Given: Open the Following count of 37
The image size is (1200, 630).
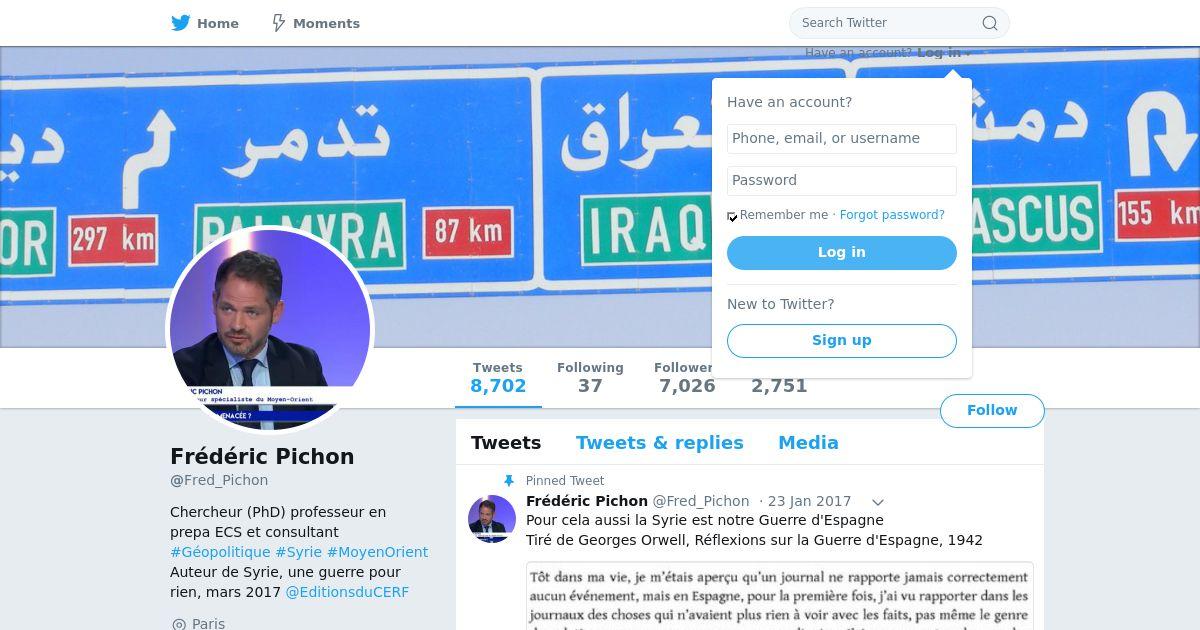Looking at the screenshot, I should tap(590, 378).
